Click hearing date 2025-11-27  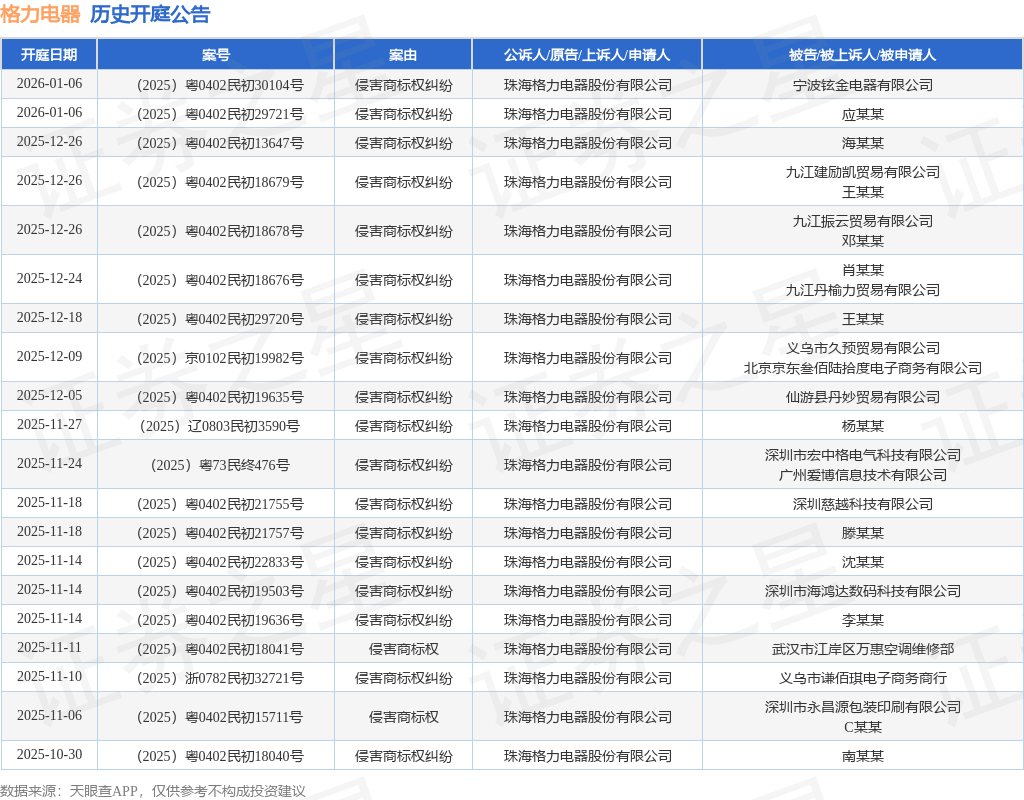[x=49, y=424]
